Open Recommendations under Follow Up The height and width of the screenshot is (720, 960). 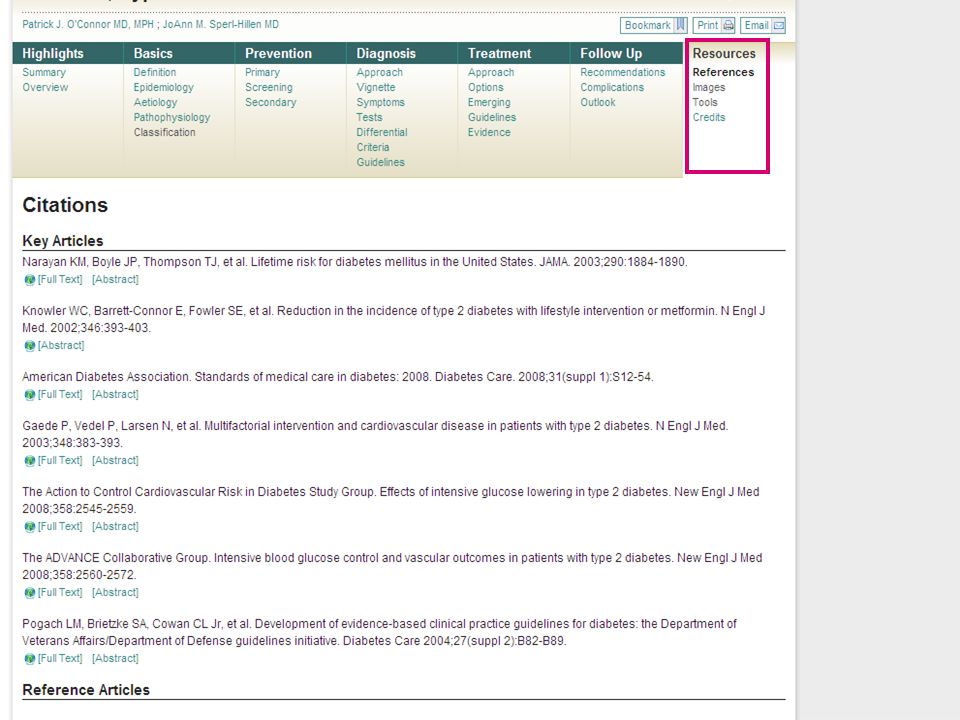pyautogui.click(x=623, y=72)
